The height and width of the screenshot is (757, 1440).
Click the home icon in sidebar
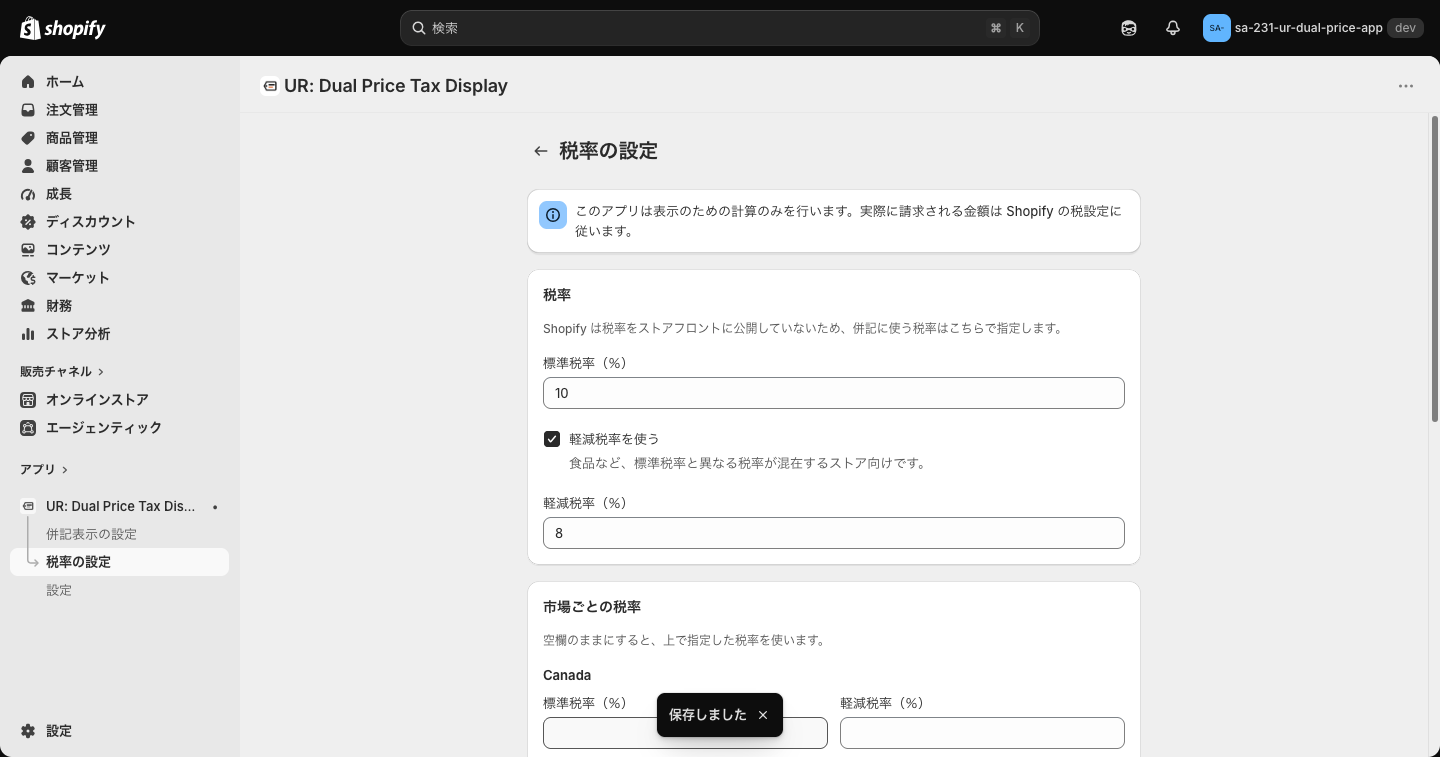(x=28, y=82)
